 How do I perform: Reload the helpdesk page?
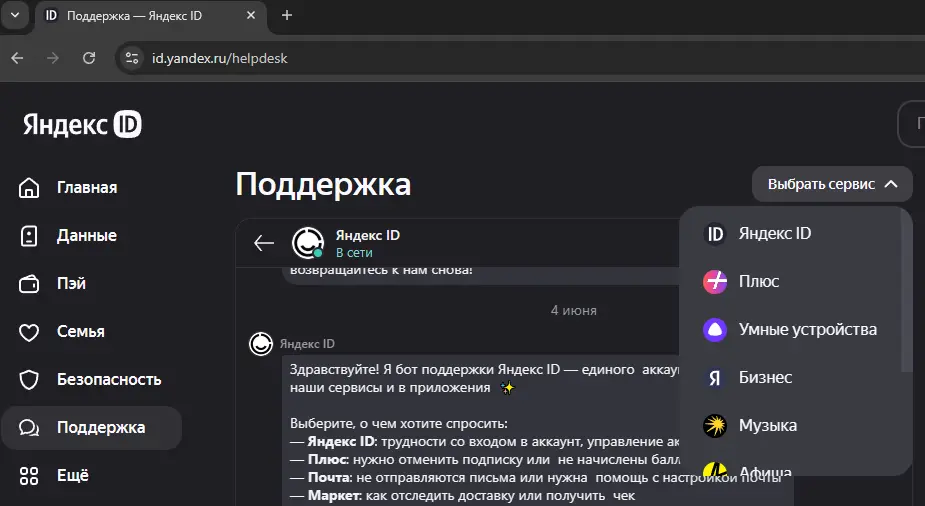point(89,58)
